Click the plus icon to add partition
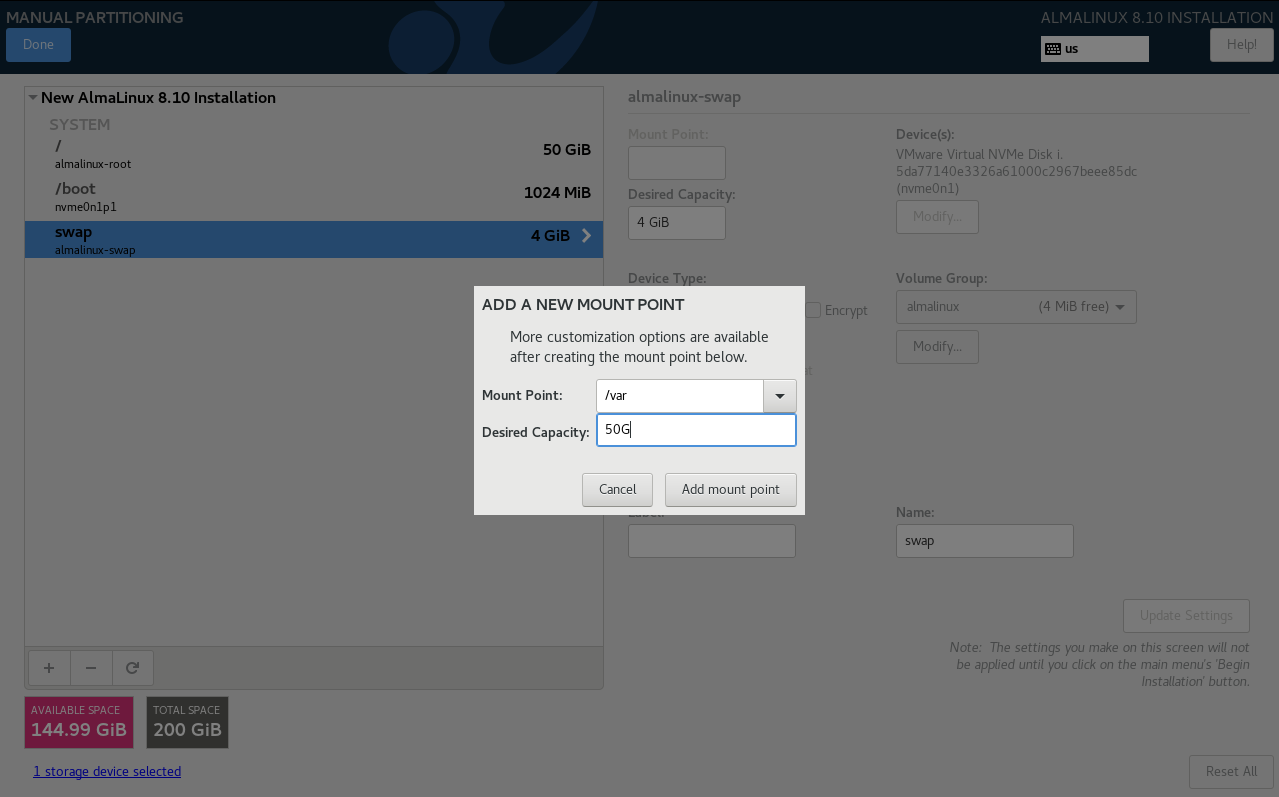1279x797 pixels. (x=49, y=668)
